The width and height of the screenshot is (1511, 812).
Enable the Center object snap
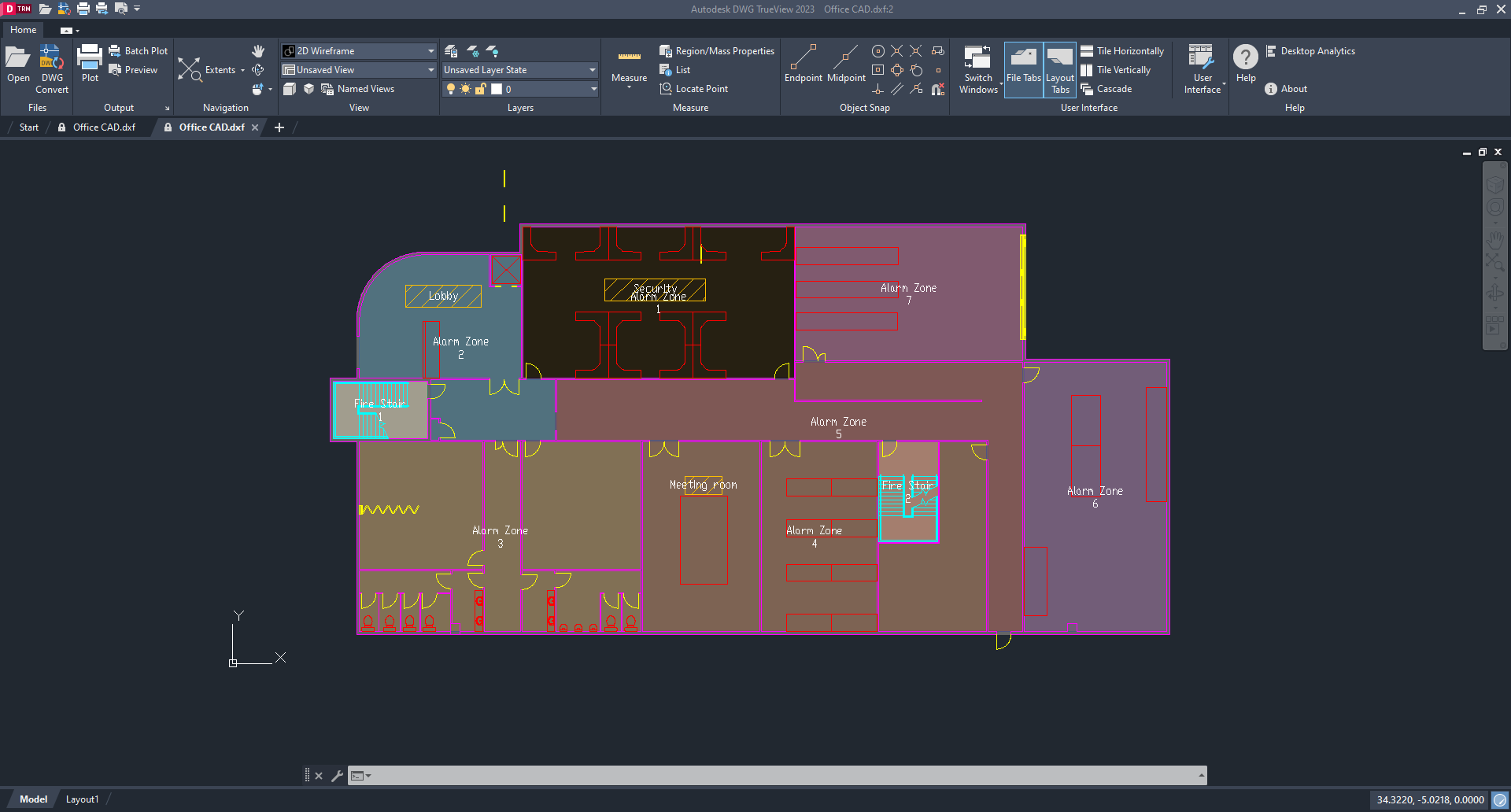click(878, 50)
